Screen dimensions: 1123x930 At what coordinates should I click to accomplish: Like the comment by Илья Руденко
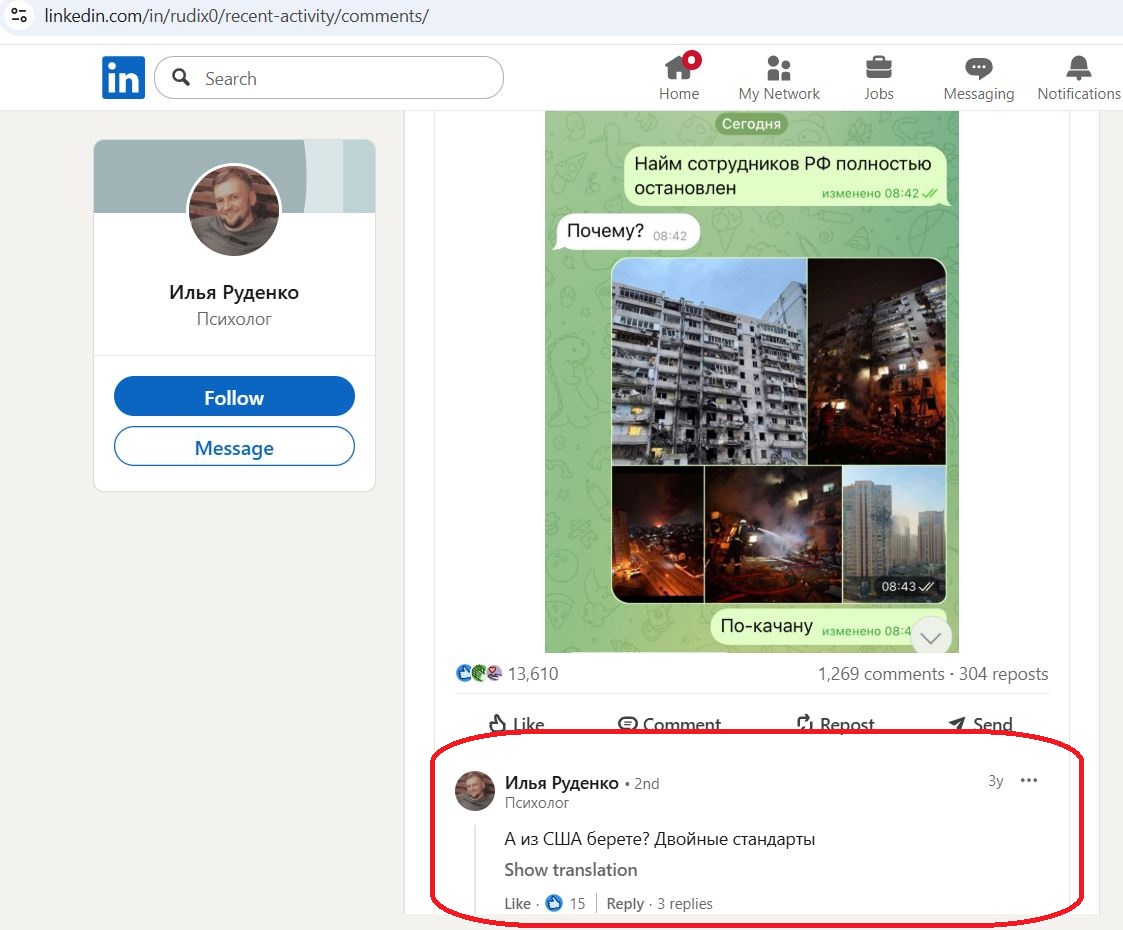pyautogui.click(x=517, y=904)
